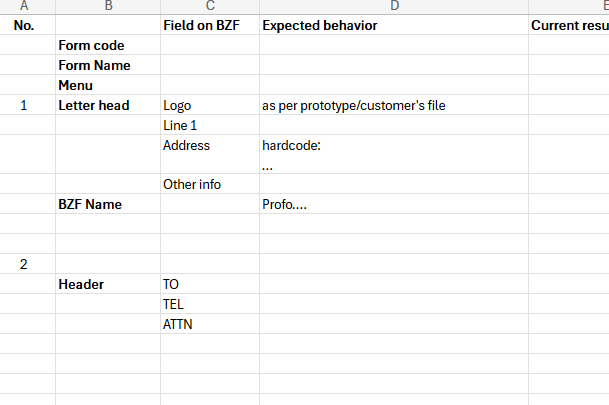Click the 'Profo....' cell
This screenshot has width=609, height=405.
click(x=394, y=204)
